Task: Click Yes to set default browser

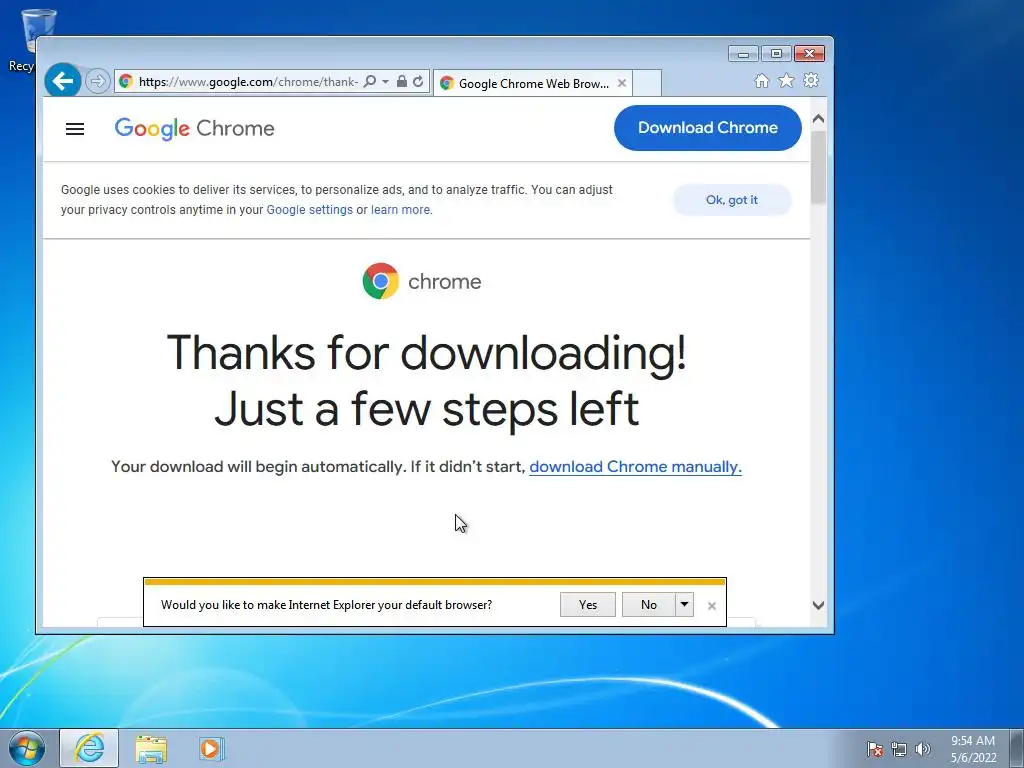Action: [x=588, y=605]
